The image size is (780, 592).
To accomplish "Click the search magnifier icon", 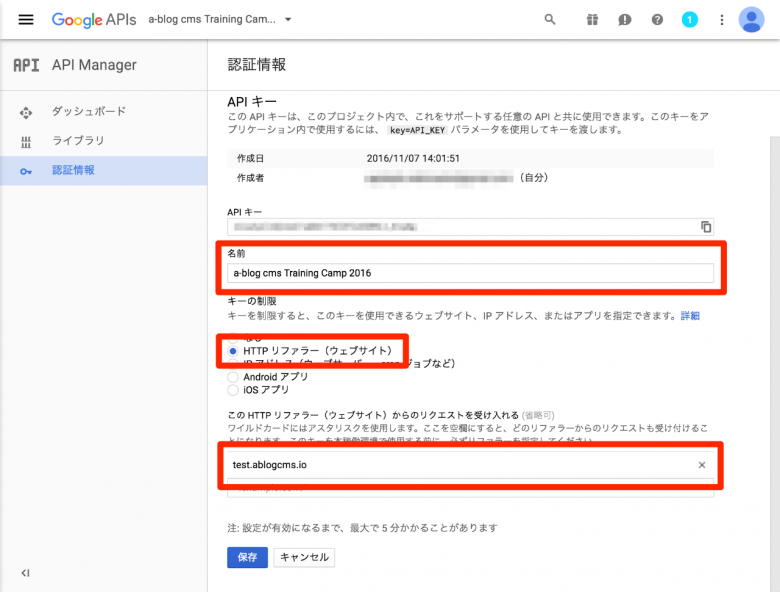I will (x=550, y=19).
